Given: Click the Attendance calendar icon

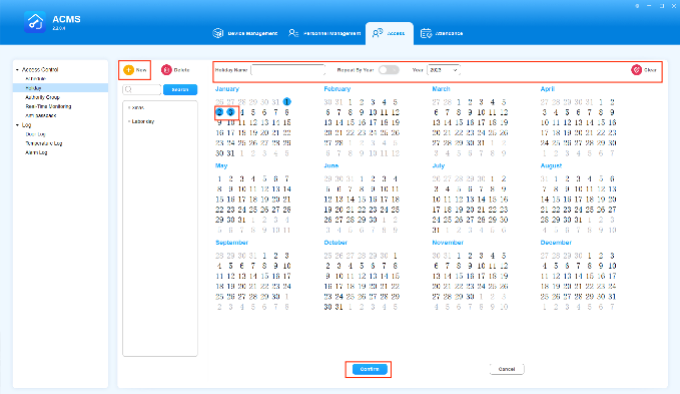Looking at the screenshot, I should (426, 33).
